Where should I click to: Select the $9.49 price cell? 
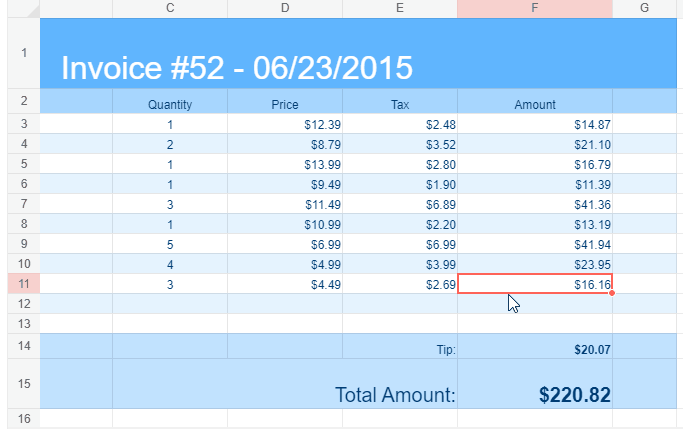(285, 184)
